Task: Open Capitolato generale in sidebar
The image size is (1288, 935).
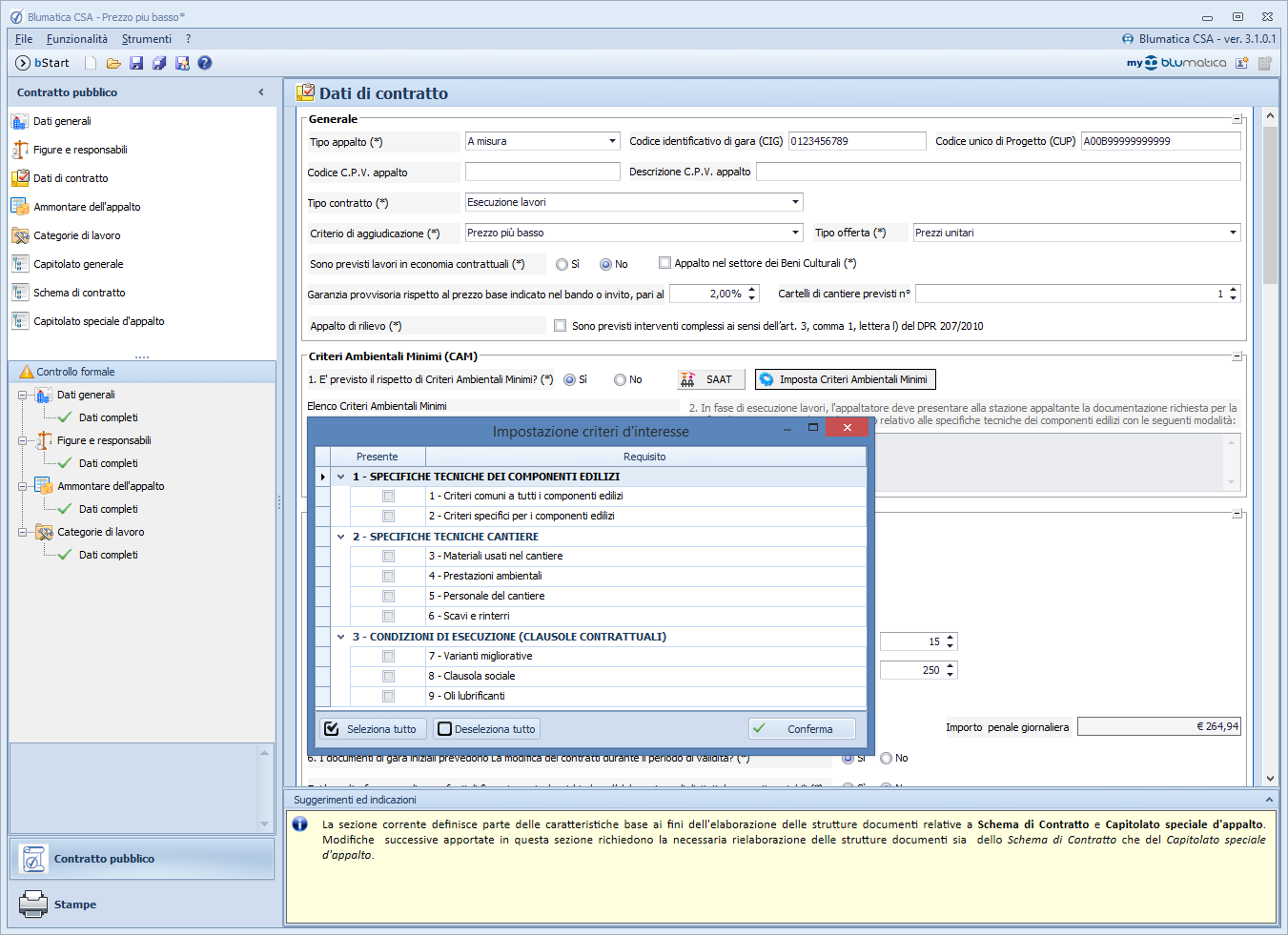Action: point(78,264)
